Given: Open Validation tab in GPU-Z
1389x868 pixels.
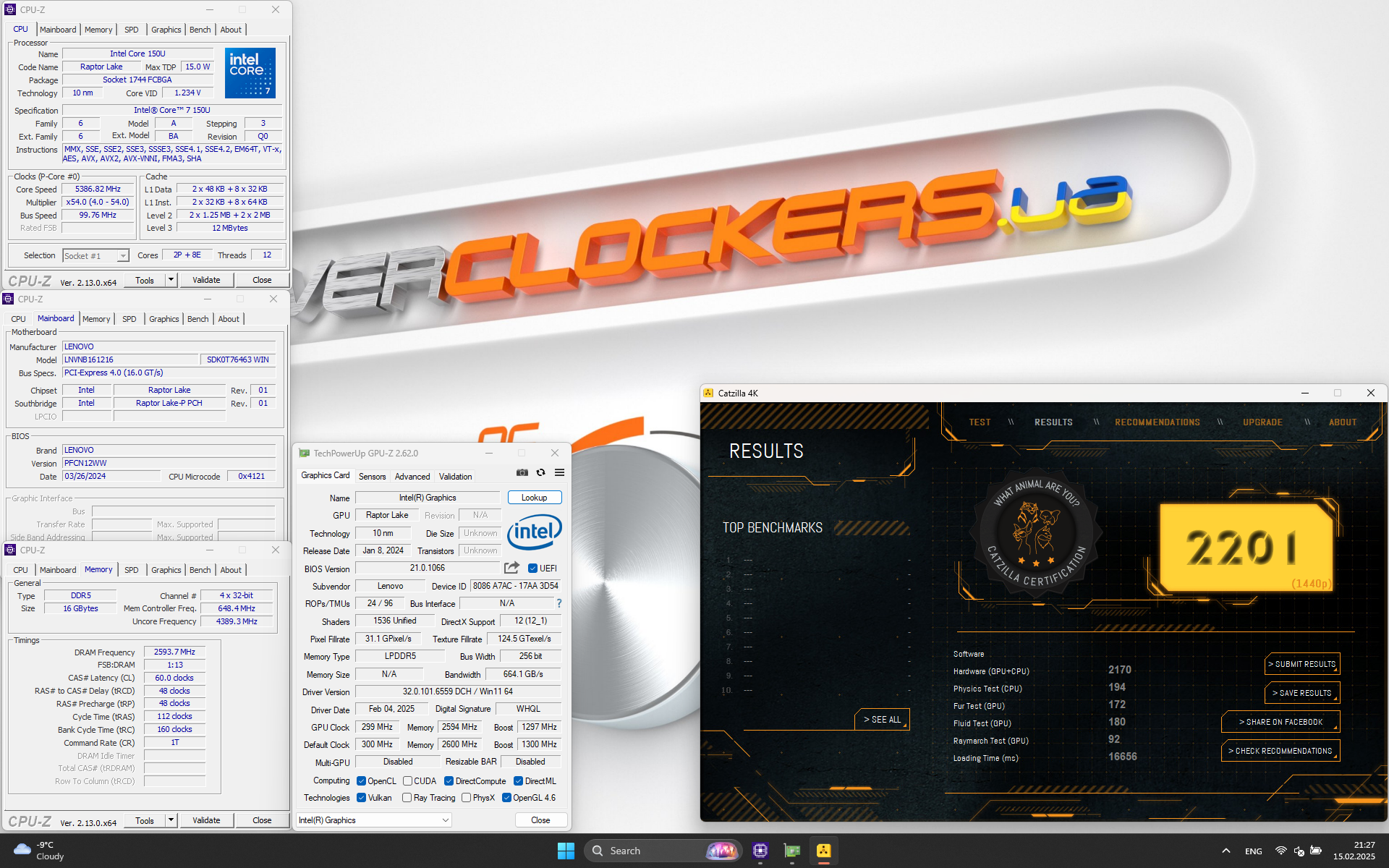Looking at the screenshot, I should (x=455, y=476).
